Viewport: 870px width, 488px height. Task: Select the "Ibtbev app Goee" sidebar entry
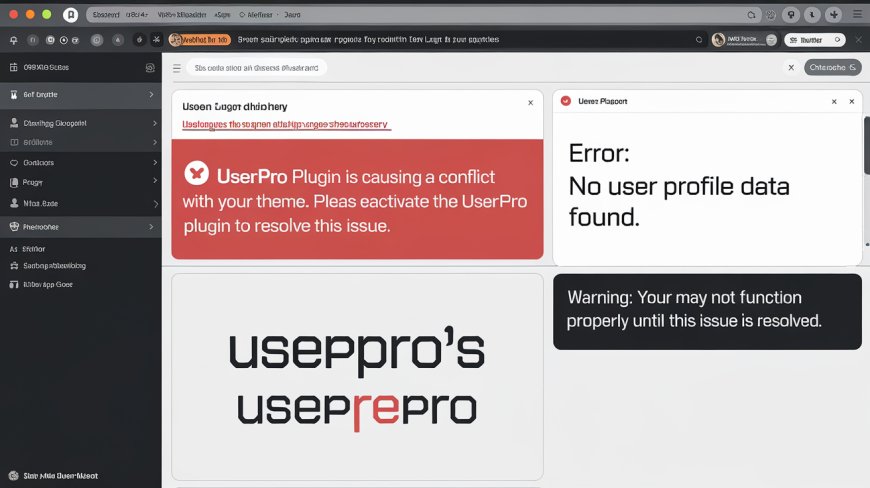tap(42, 284)
